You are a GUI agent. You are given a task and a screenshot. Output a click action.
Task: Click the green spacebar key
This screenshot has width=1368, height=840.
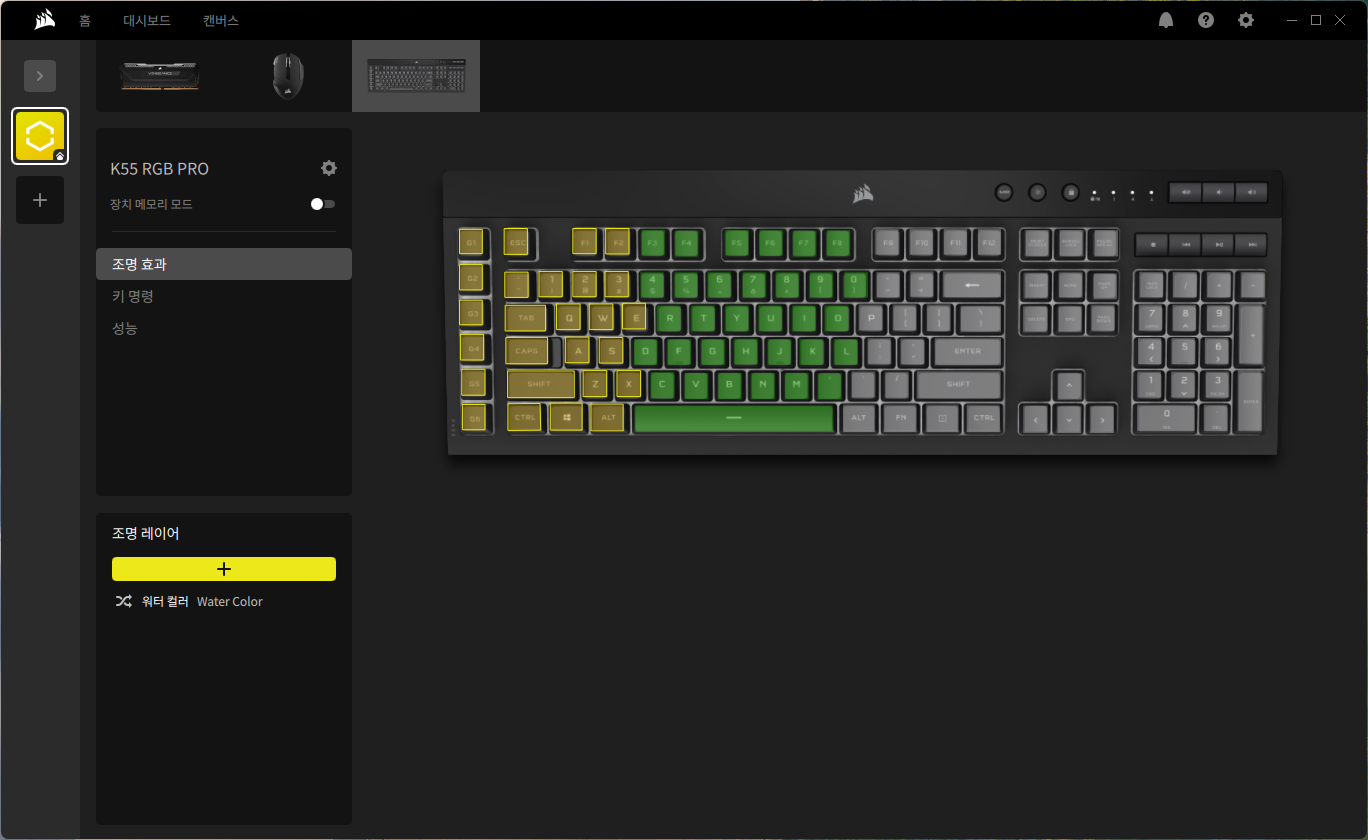[735, 418]
